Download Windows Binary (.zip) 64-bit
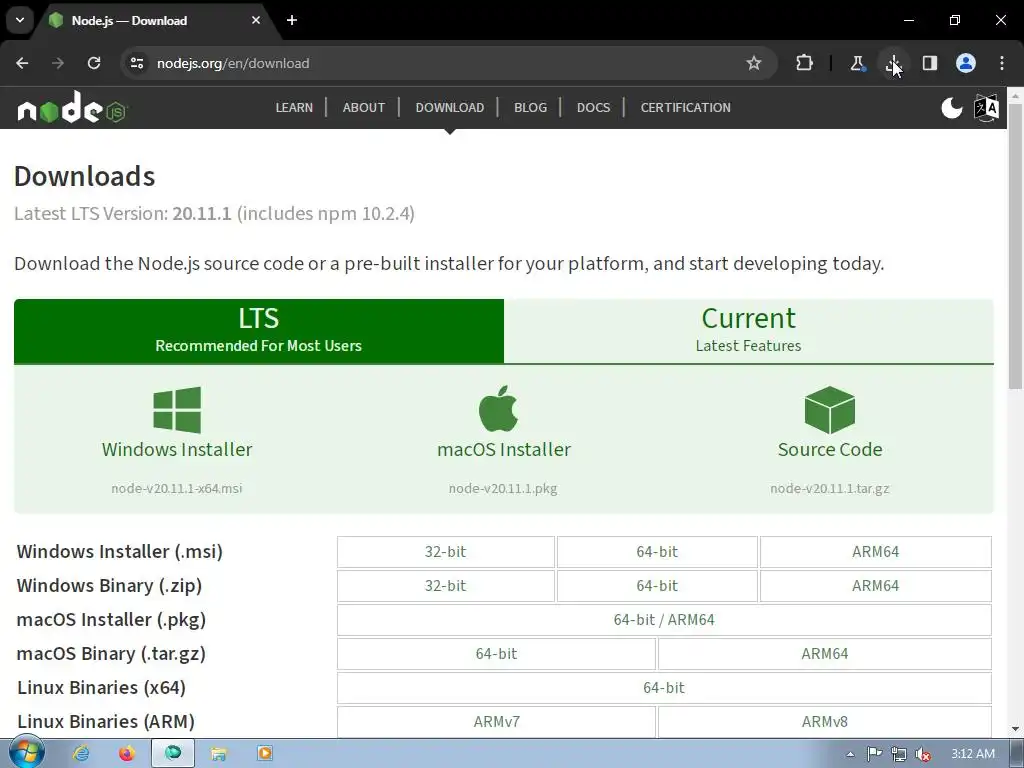This screenshot has height=768, width=1024. [x=657, y=586]
